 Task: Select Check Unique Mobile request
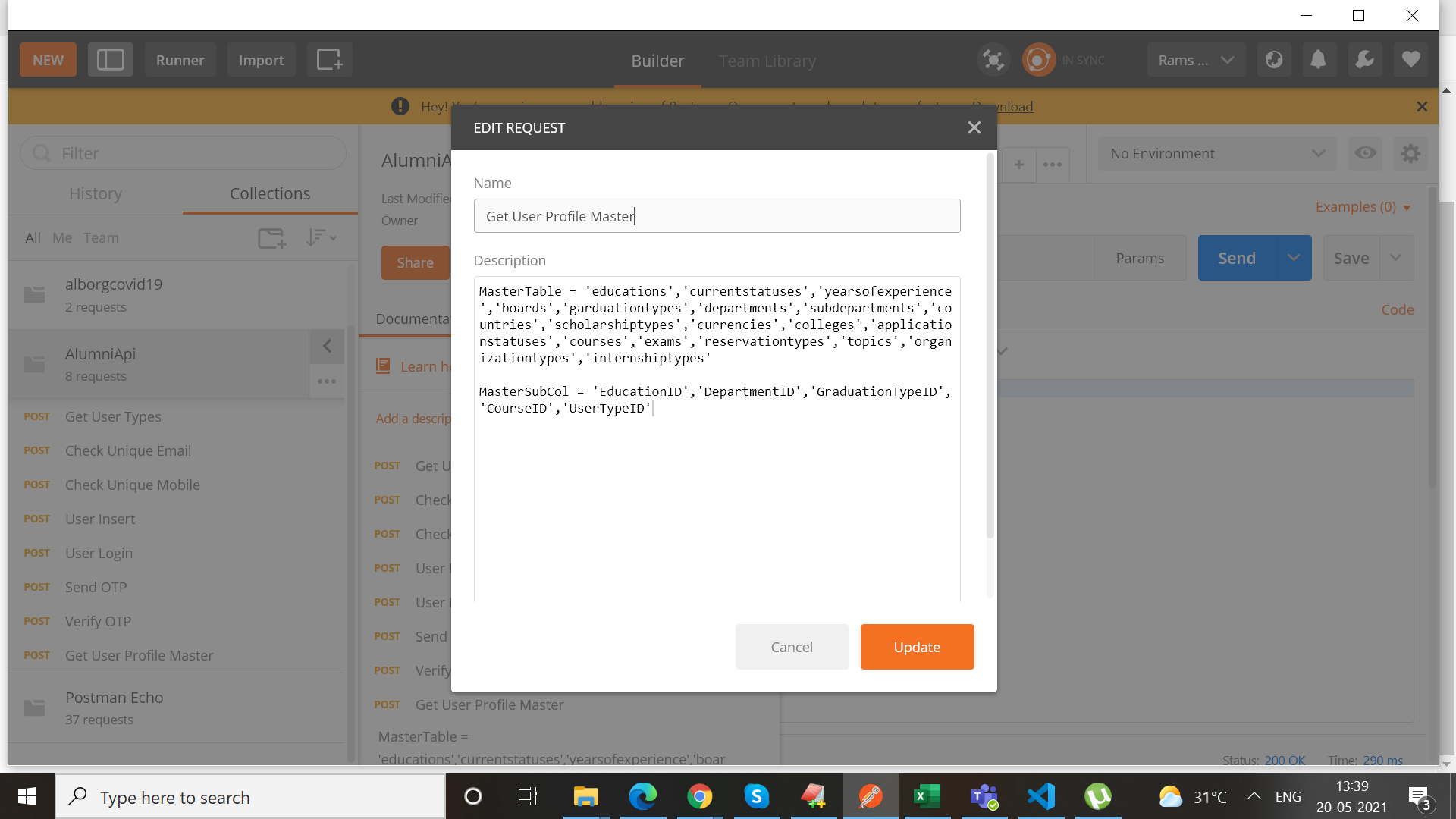(133, 485)
